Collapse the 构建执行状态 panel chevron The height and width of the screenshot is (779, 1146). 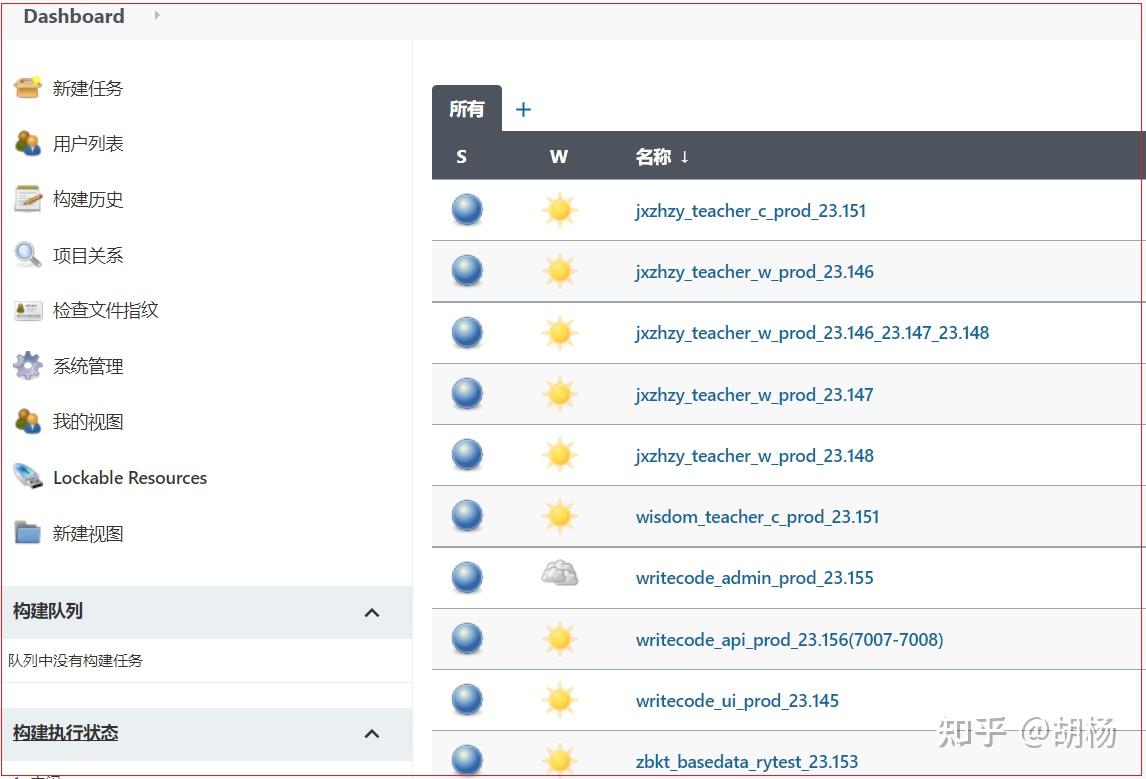point(372,734)
